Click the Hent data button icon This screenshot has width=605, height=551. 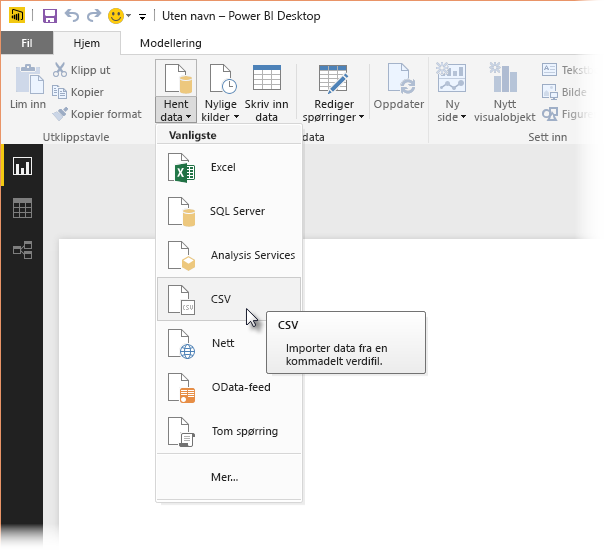pos(178,79)
